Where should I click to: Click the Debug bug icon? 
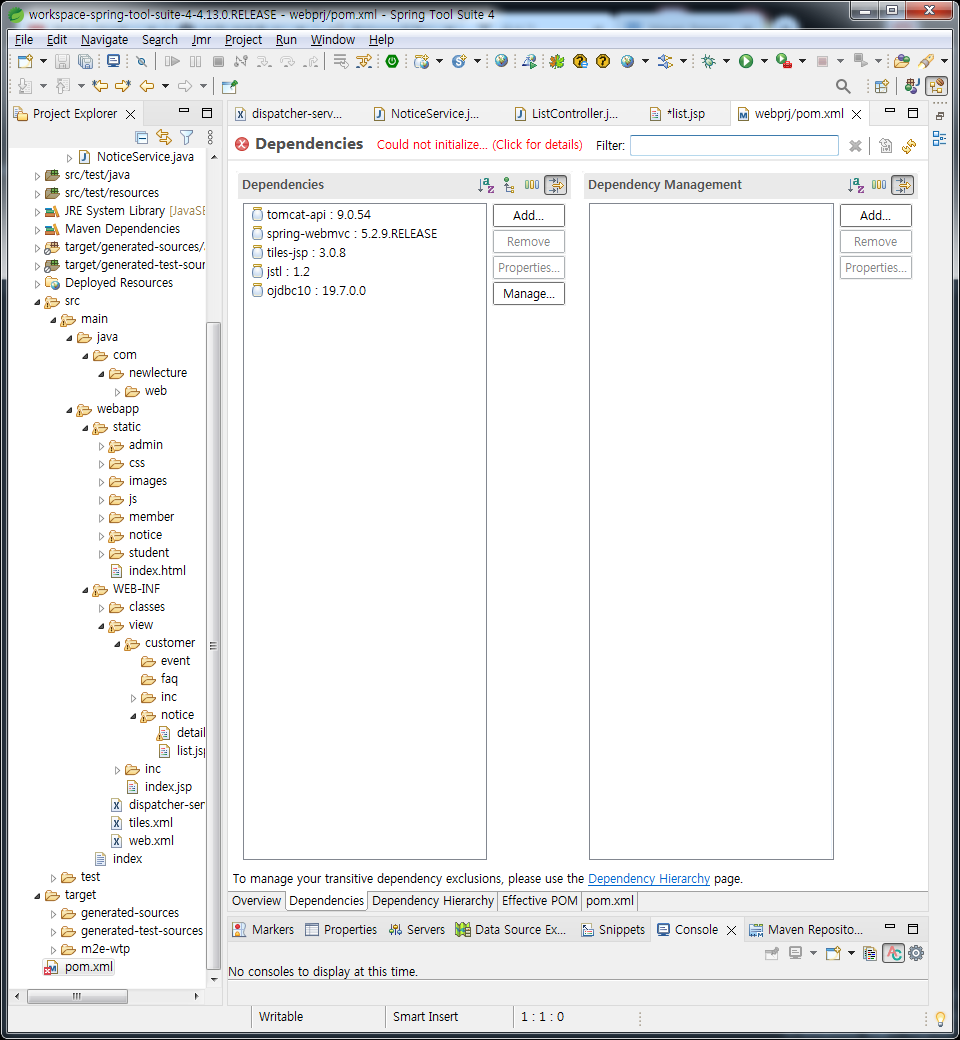(x=709, y=62)
